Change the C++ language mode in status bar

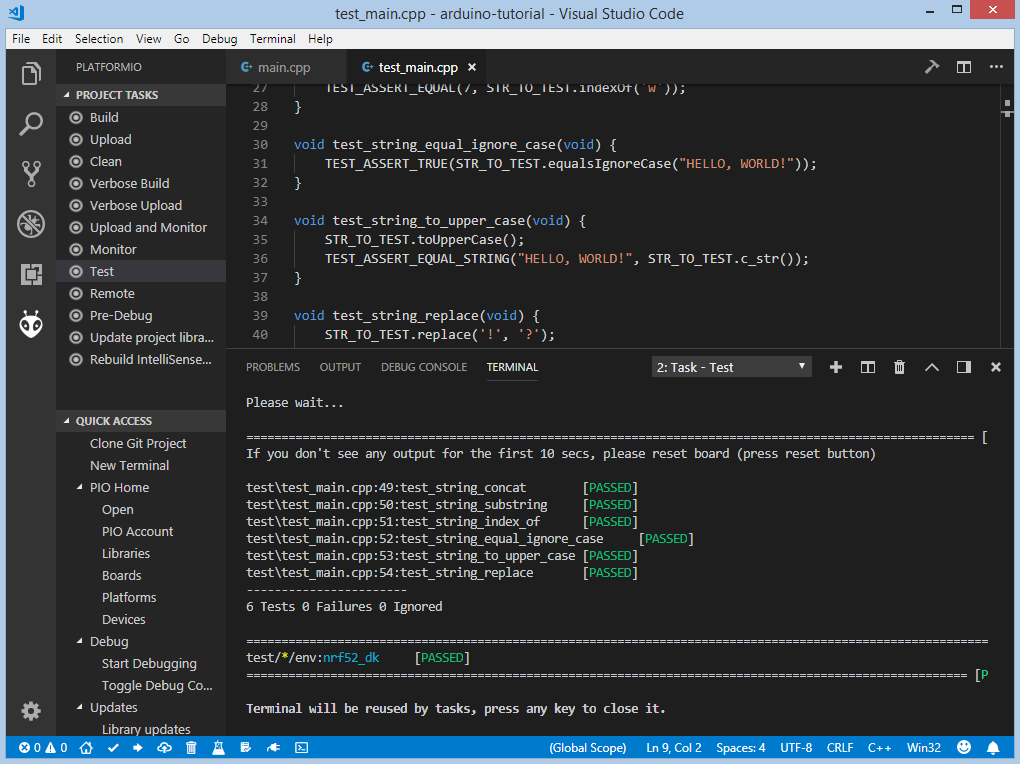click(x=879, y=748)
